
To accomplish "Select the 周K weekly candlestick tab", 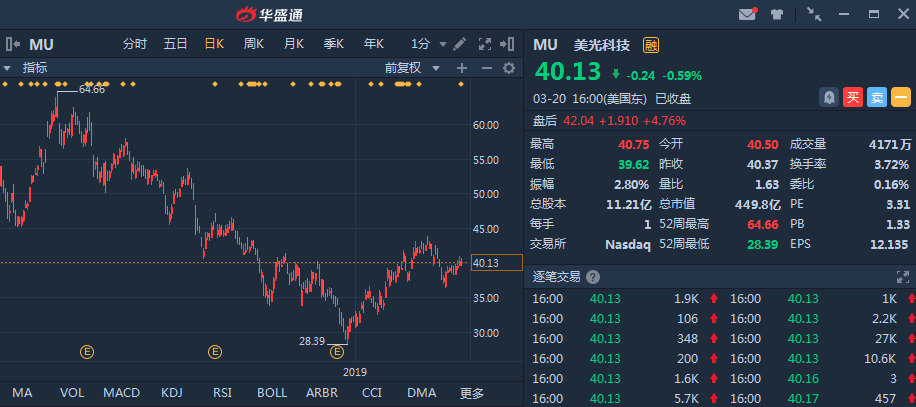I will tap(254, 44).
